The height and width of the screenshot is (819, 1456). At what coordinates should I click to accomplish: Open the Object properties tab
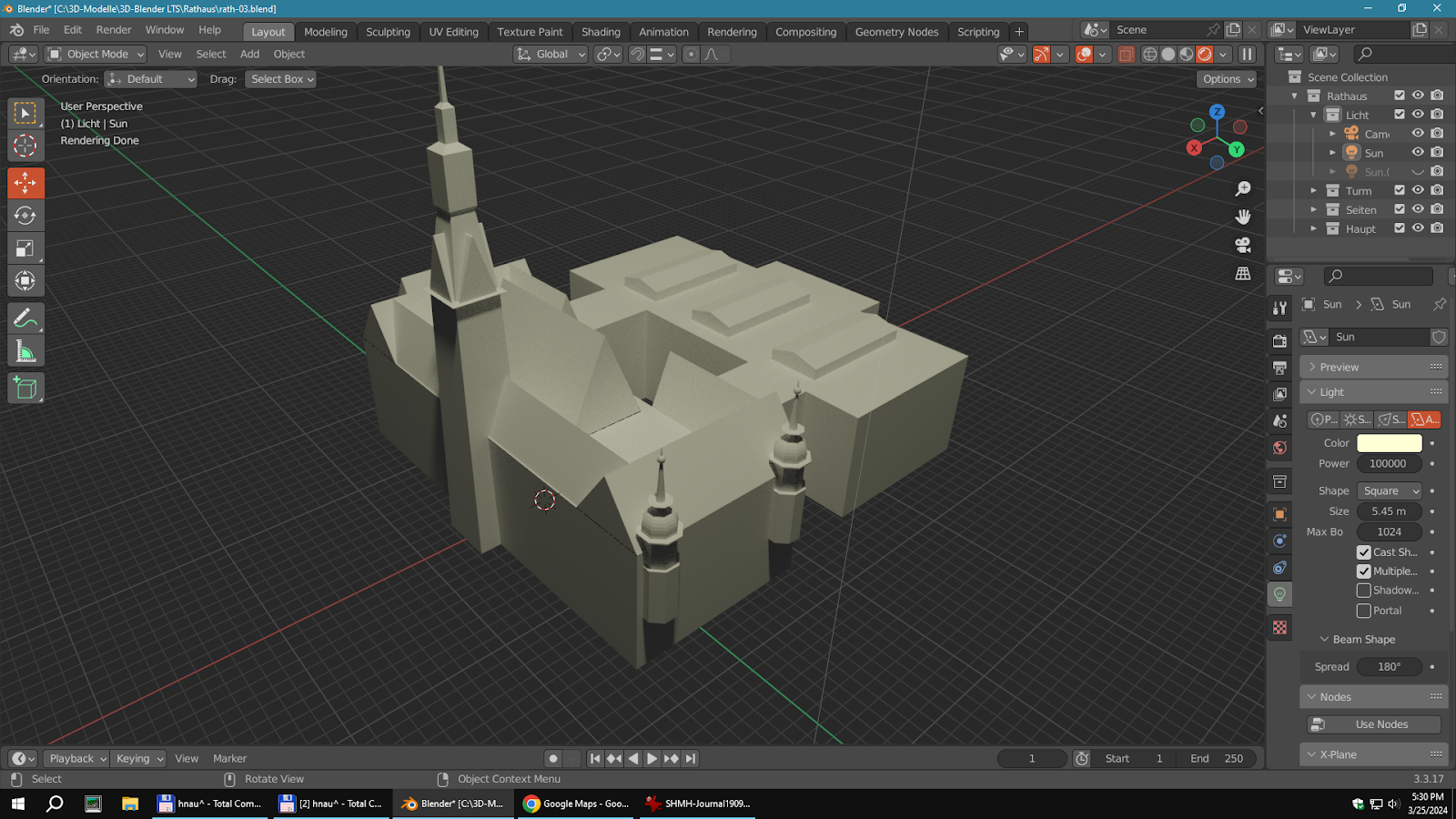coord(1280,514)
